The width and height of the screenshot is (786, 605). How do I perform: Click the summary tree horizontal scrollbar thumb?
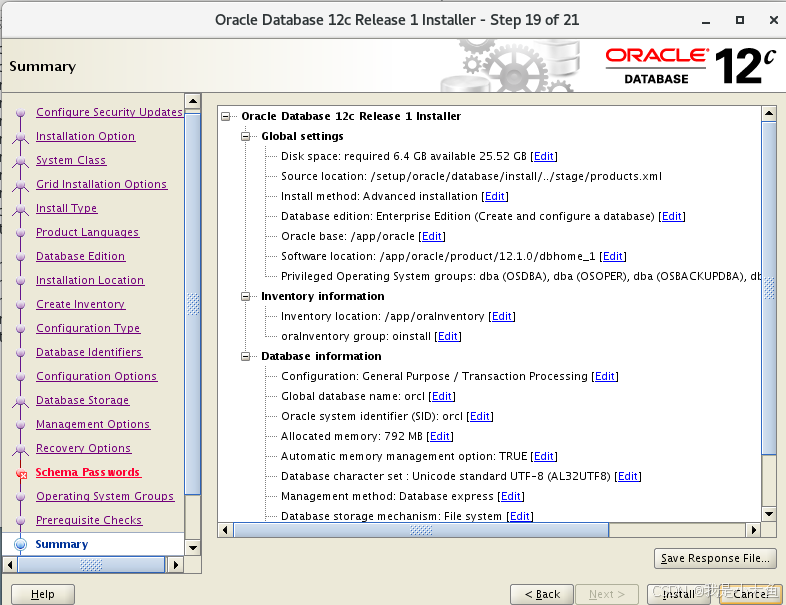tap(421, 530)
